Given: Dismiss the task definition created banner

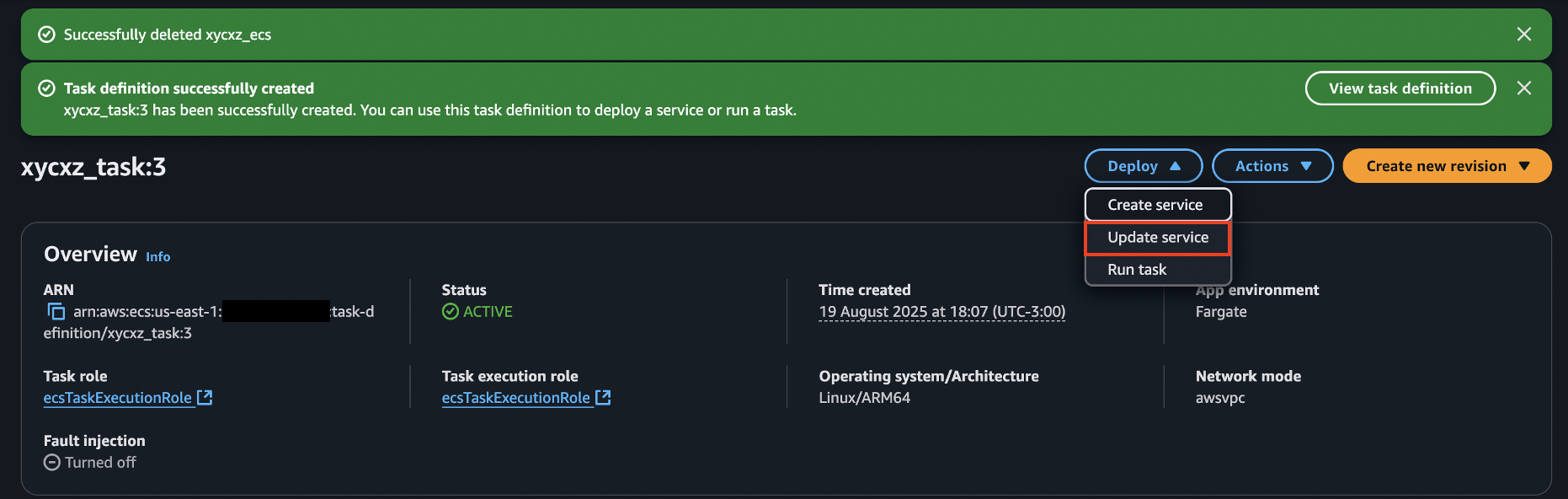Looking at the screenshot, I should (1524, 88).
